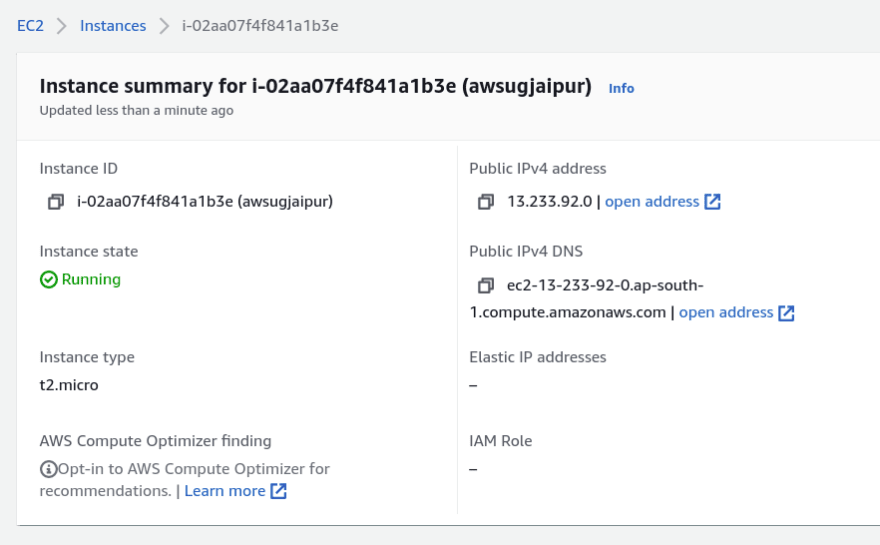Click the green Running status check icon
880x545 pixels.
click(49, 280)
